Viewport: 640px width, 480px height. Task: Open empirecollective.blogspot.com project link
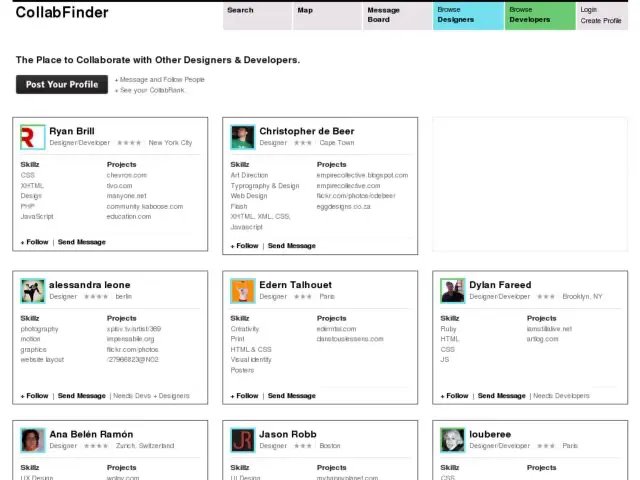pyautogui.click(x=362, y=175)
